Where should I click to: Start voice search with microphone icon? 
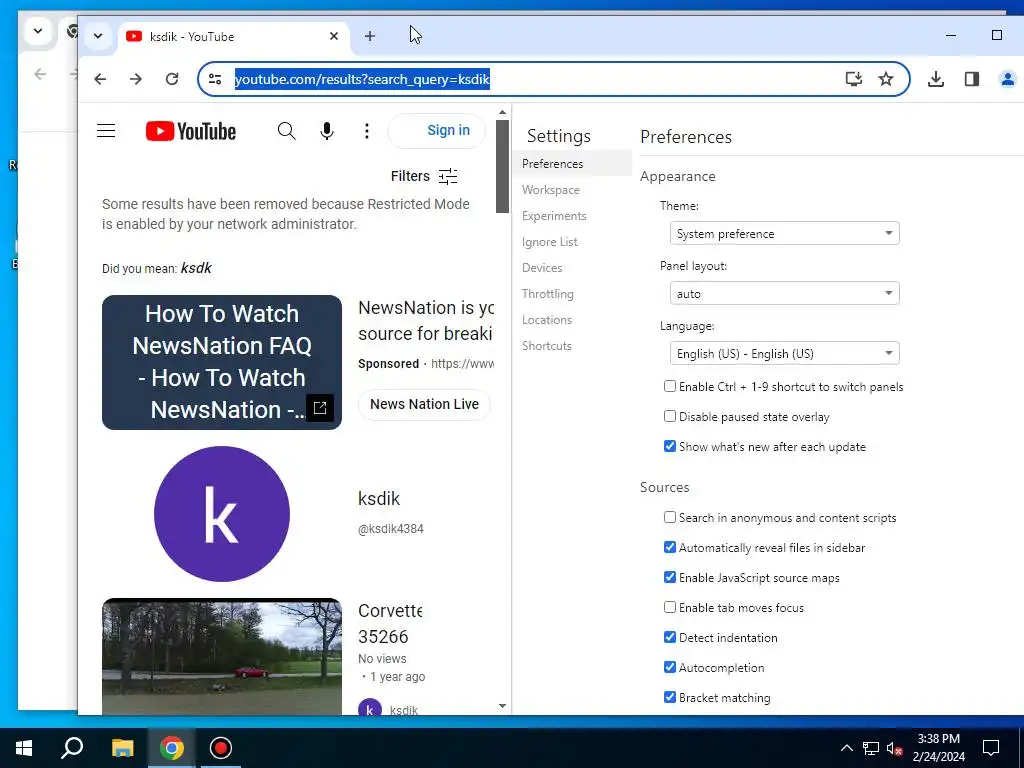tap(327, 131)
